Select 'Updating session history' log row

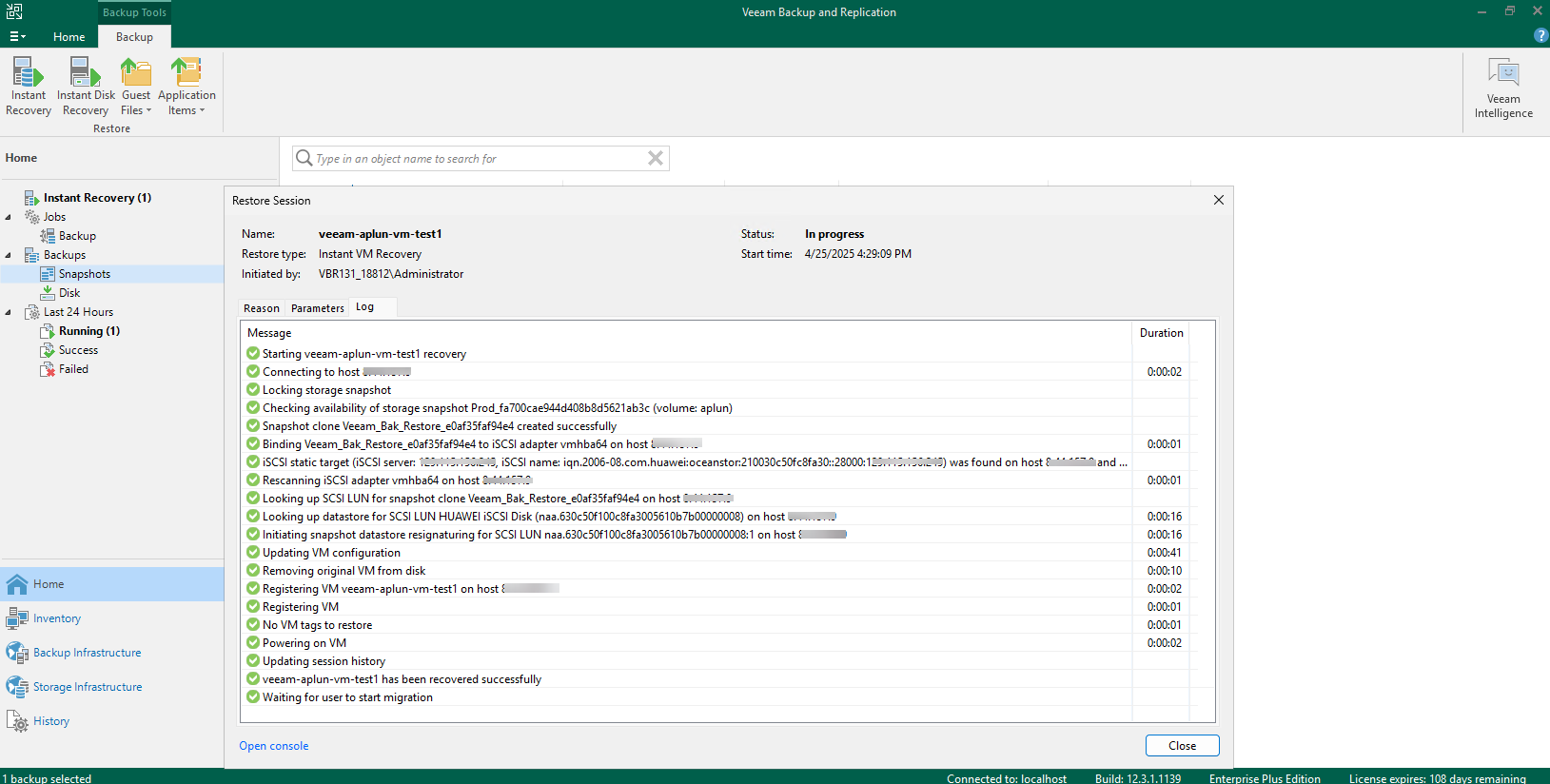(x=719, y=661)
